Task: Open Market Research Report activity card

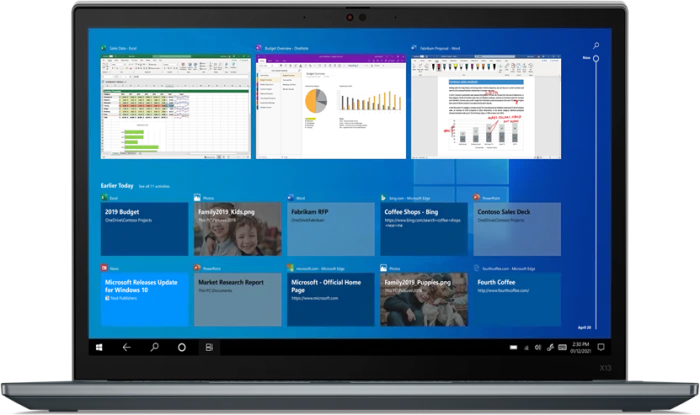Action: click(238, 299)
